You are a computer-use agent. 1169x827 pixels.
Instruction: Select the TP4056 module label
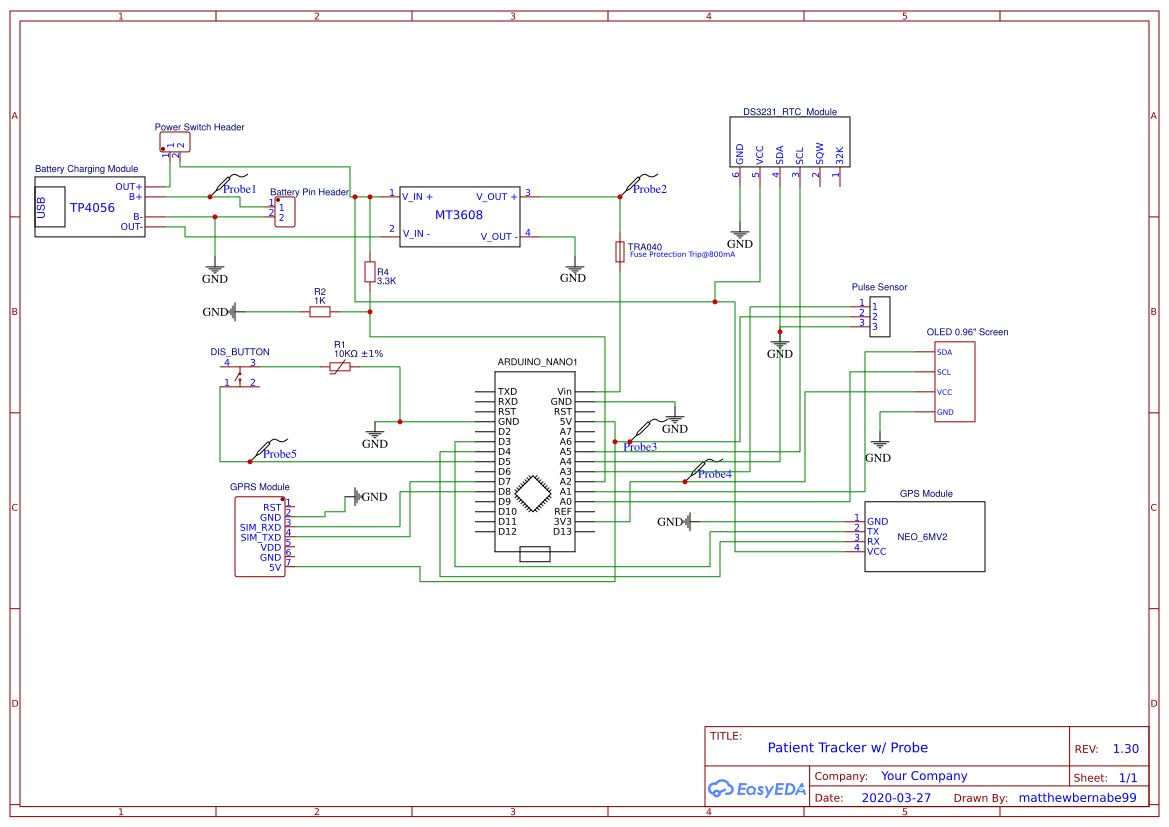click(92, 207)
